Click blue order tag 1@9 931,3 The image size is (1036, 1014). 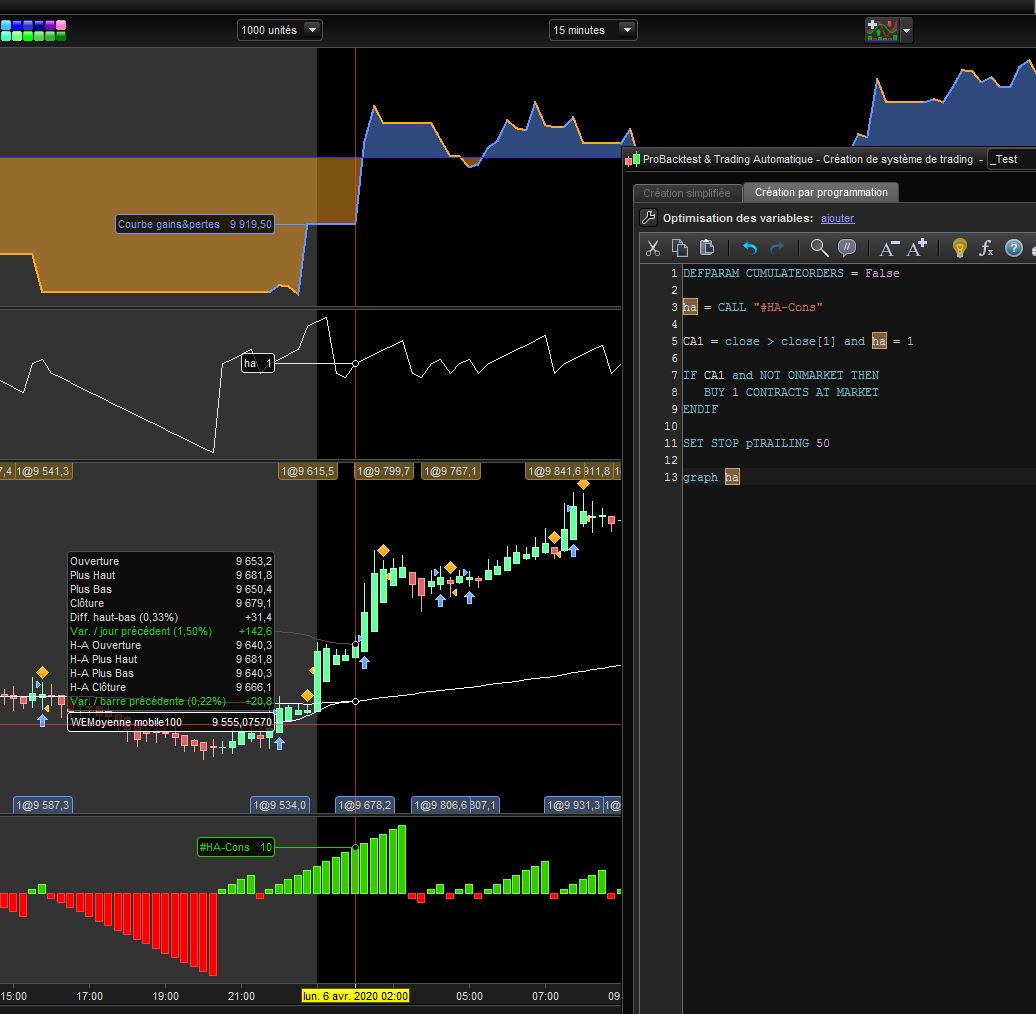pyautogui.click(x=574, y=805)
